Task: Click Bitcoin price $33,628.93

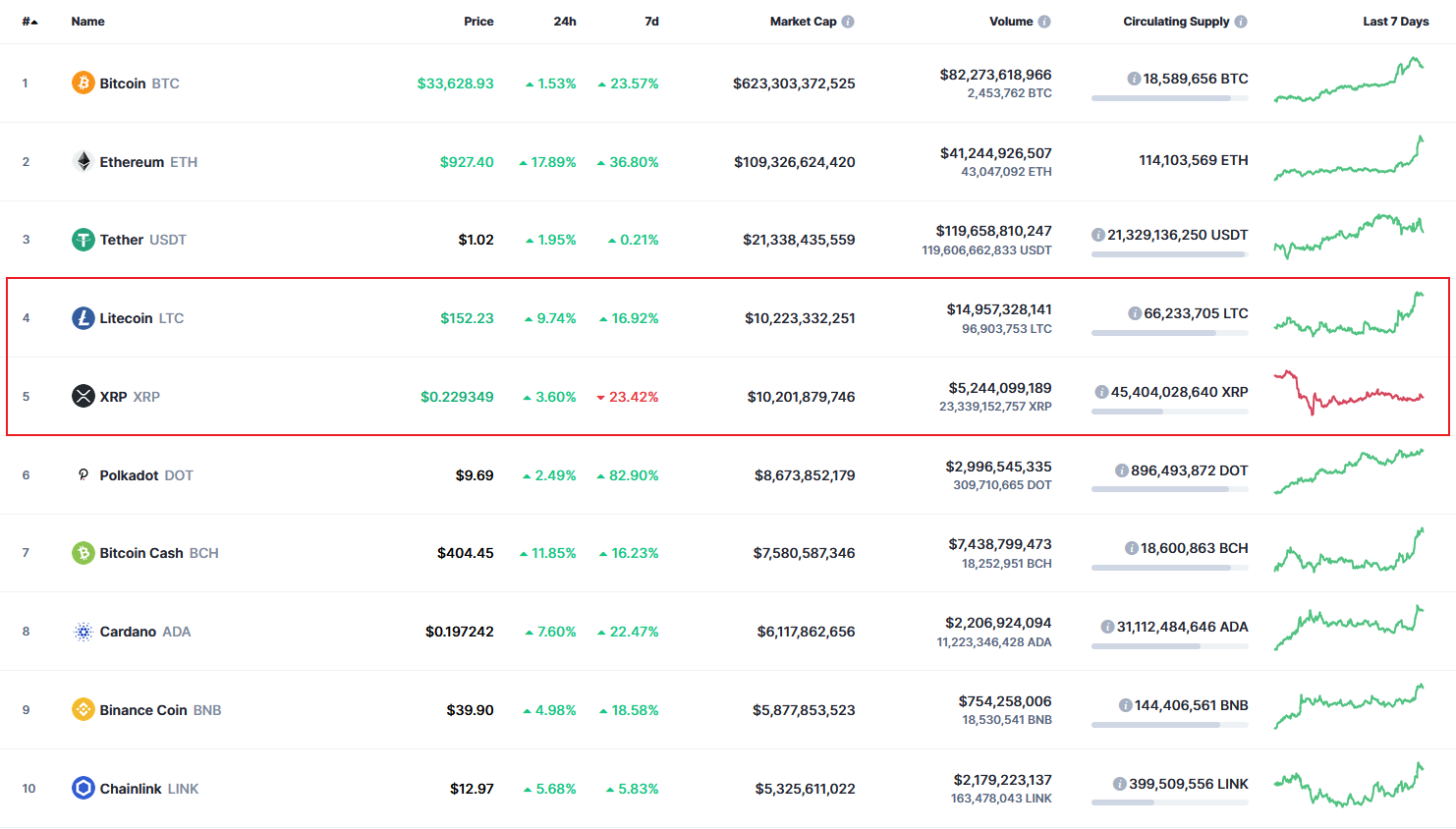Action: point(455,83)
